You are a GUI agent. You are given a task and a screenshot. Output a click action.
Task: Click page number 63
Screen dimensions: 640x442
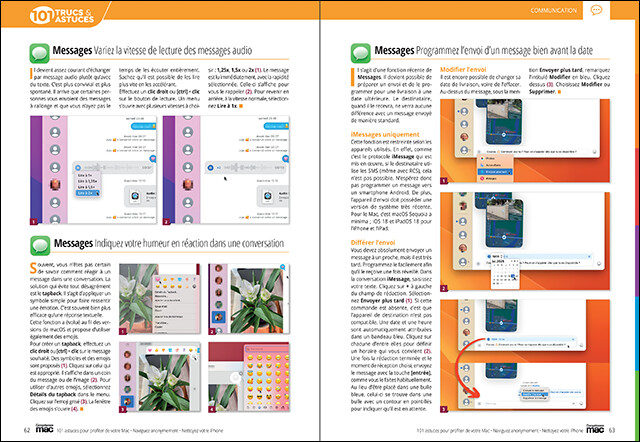tap(612, 430)
